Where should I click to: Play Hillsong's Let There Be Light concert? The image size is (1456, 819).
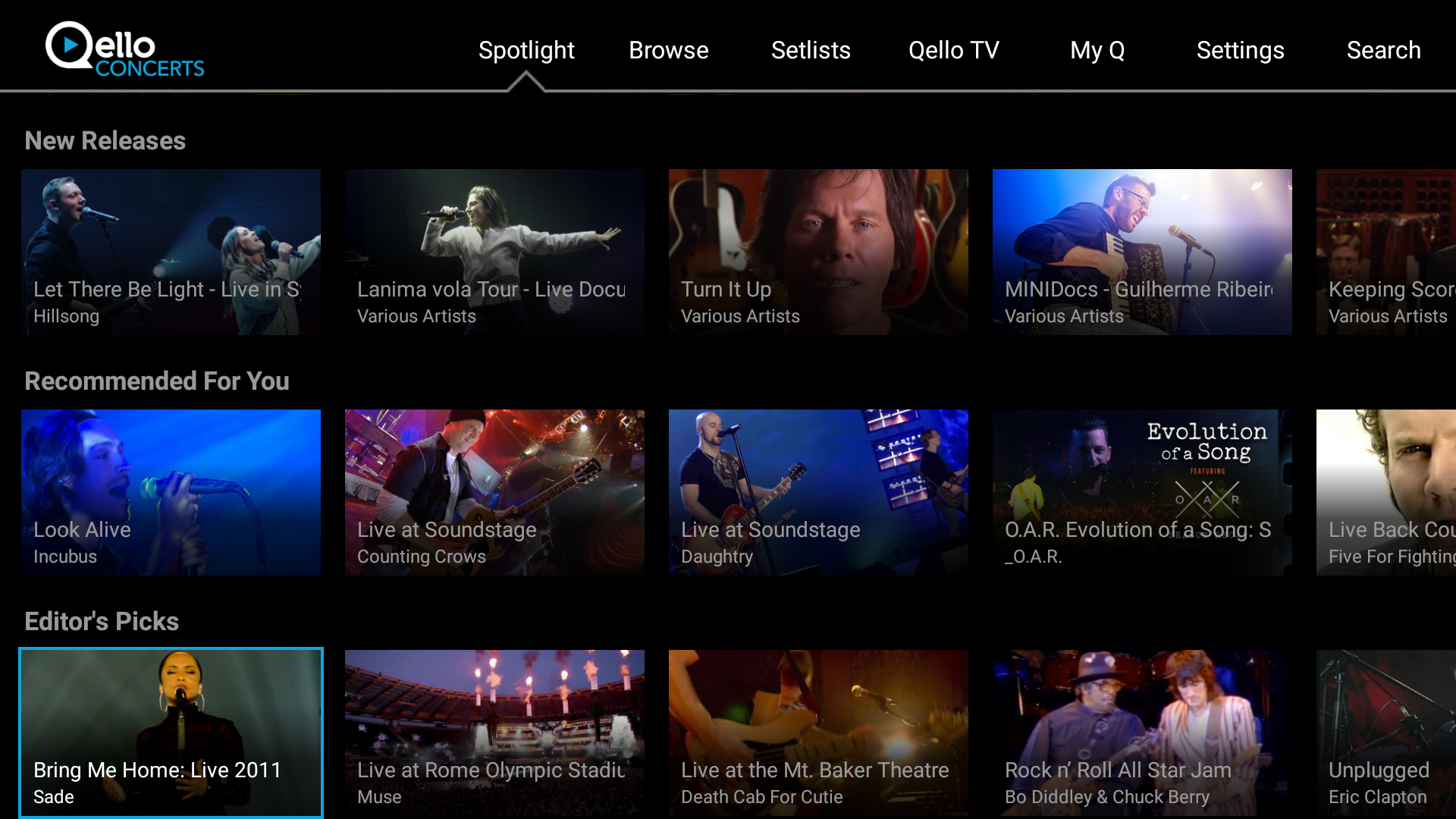pyautogui.click(x=171, y=252)
